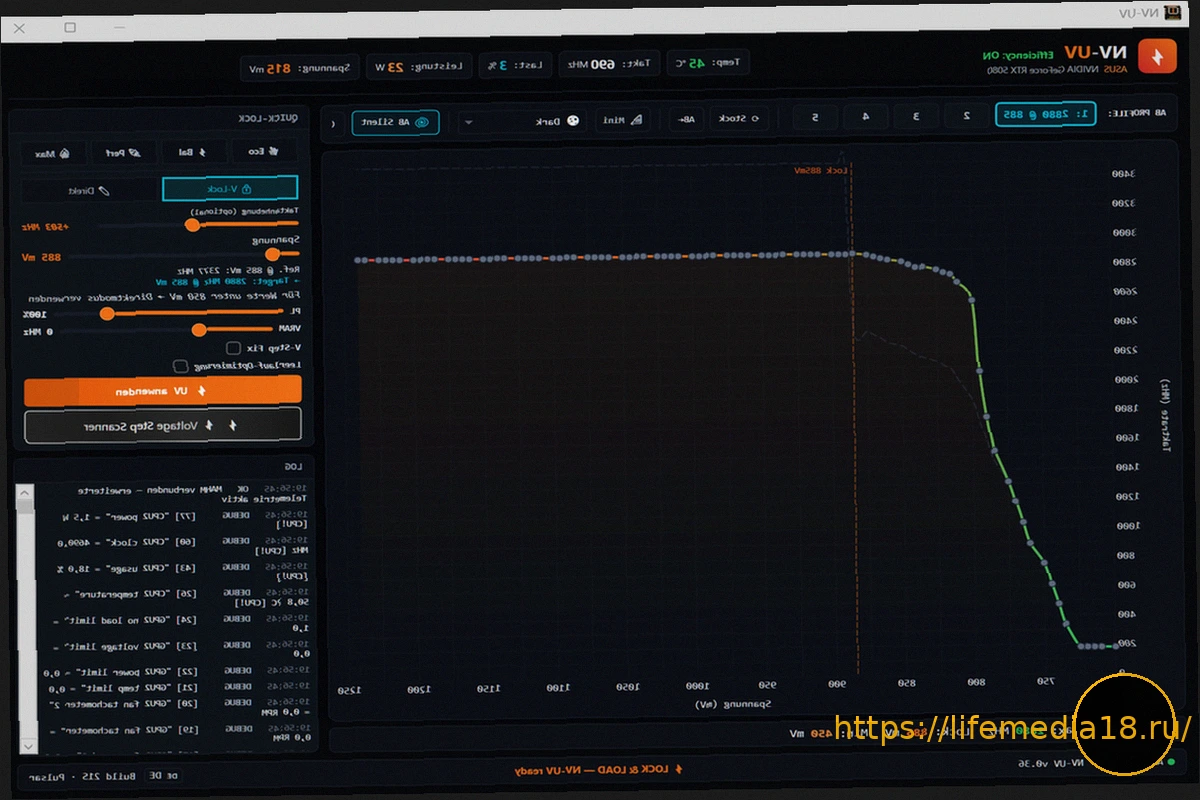This screenshot has height=800, width=1200.
Task: Click the Spannung voltage slider handle
Action: pyautogui.click(x=272, y=255)
